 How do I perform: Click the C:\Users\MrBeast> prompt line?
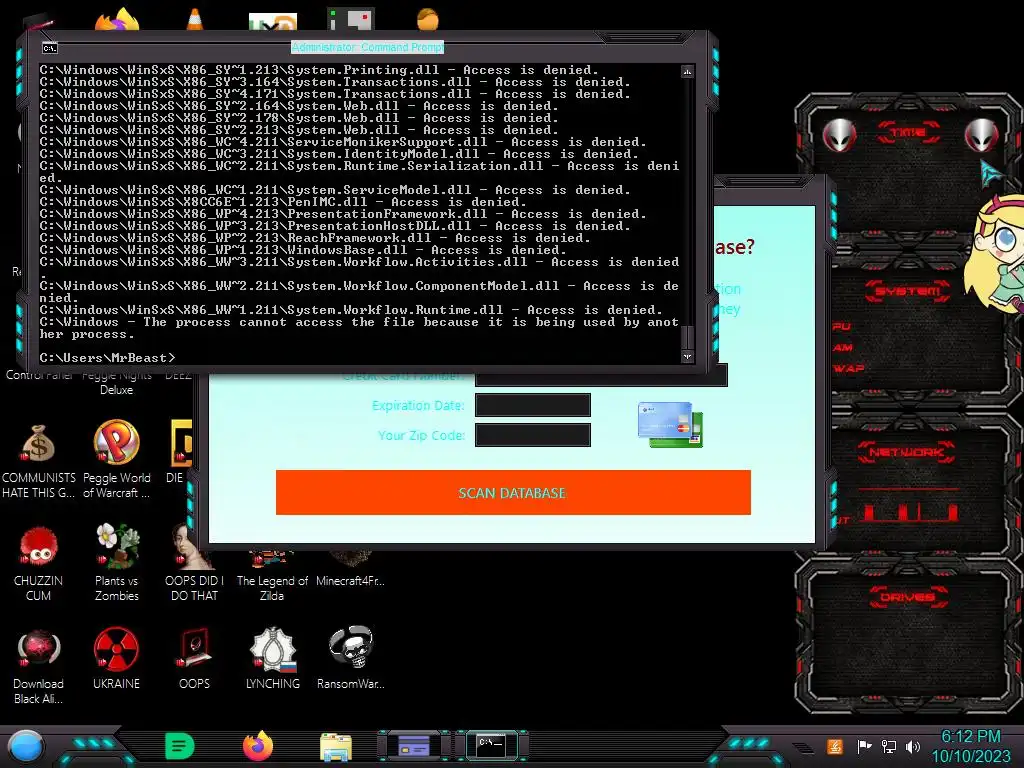[x=108, y=358]
